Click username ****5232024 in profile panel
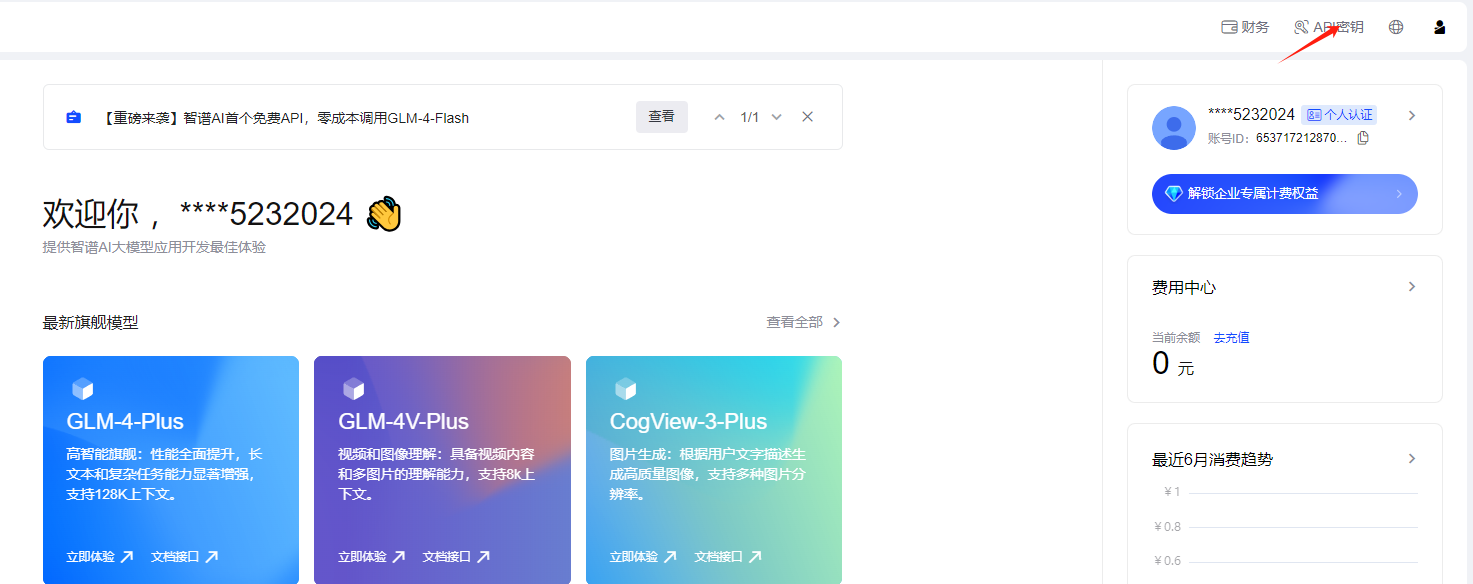Image resolution: width=1473 pixels, height=584 pixels. (1251, 115)
